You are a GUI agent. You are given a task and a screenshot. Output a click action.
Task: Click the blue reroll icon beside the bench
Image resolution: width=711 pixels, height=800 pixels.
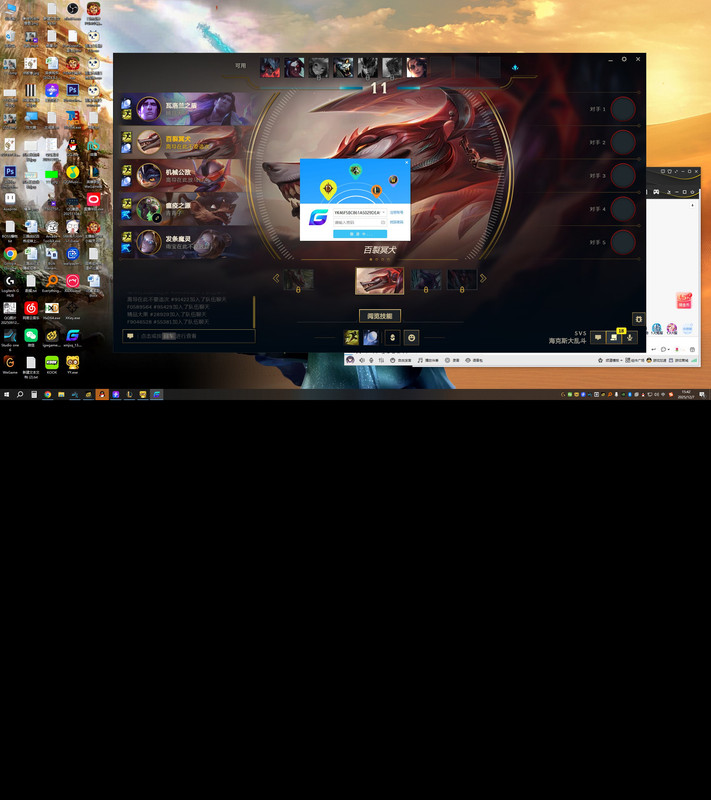(515, 67)
